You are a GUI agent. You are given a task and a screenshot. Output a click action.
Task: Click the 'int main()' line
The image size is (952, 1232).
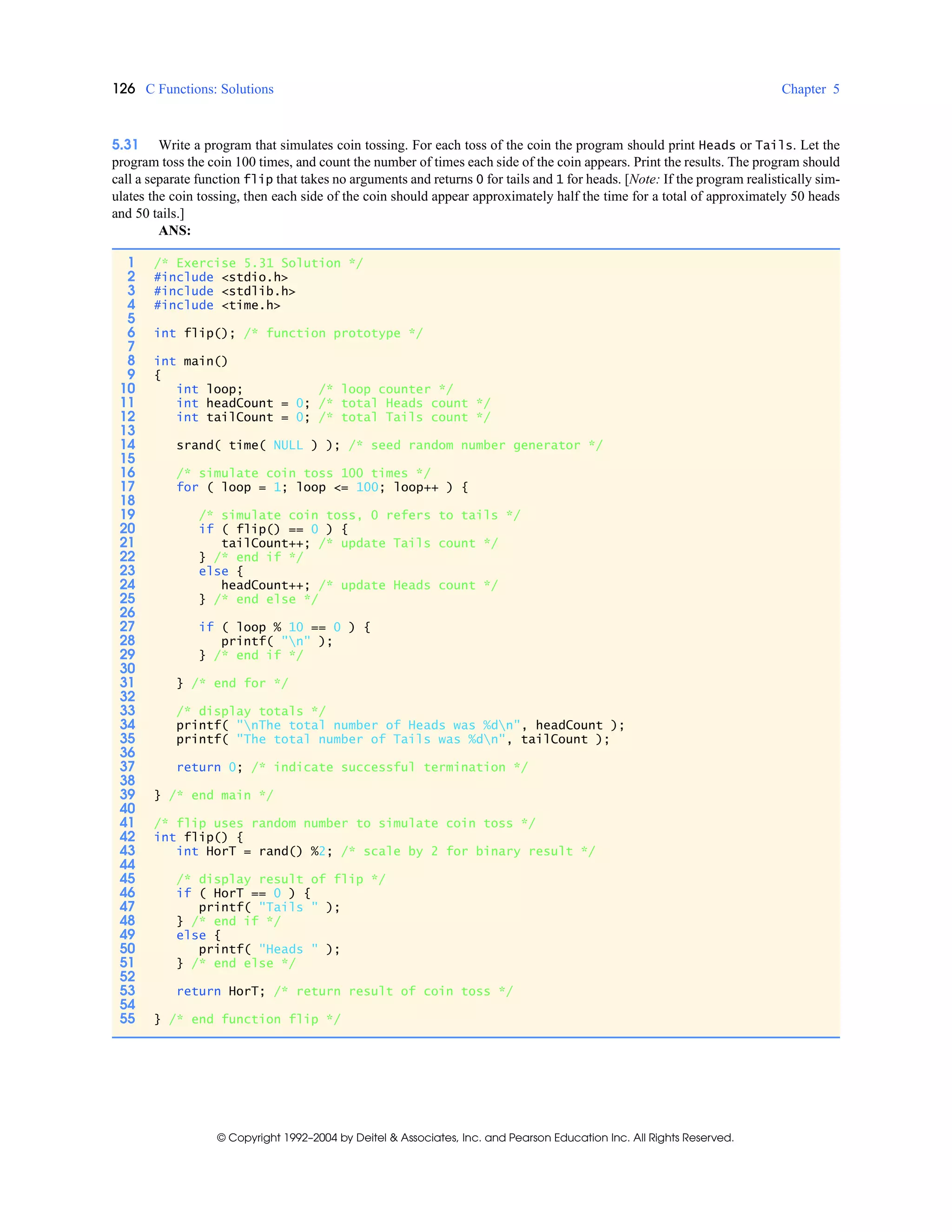[x=191, y=362]
